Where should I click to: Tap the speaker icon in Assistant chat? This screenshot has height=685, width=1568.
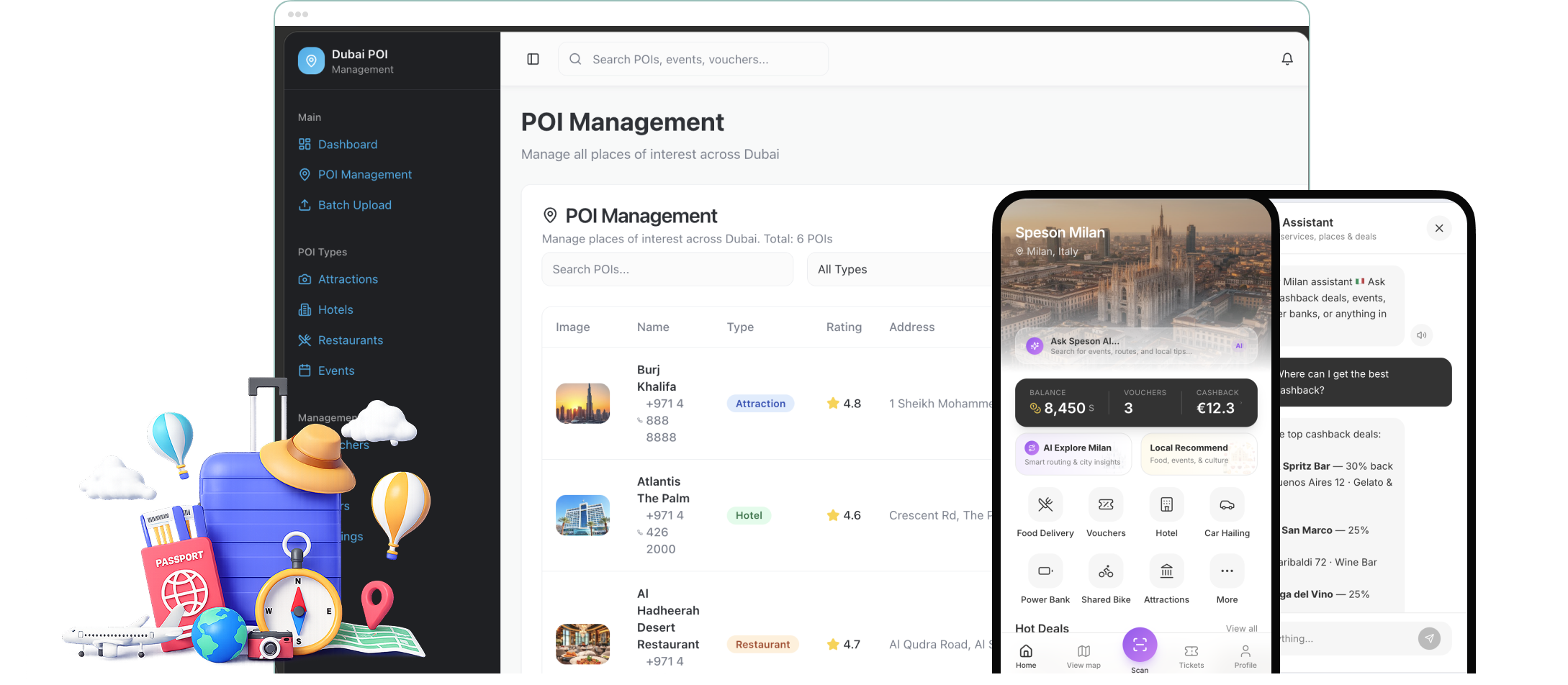pos(1421,335)
